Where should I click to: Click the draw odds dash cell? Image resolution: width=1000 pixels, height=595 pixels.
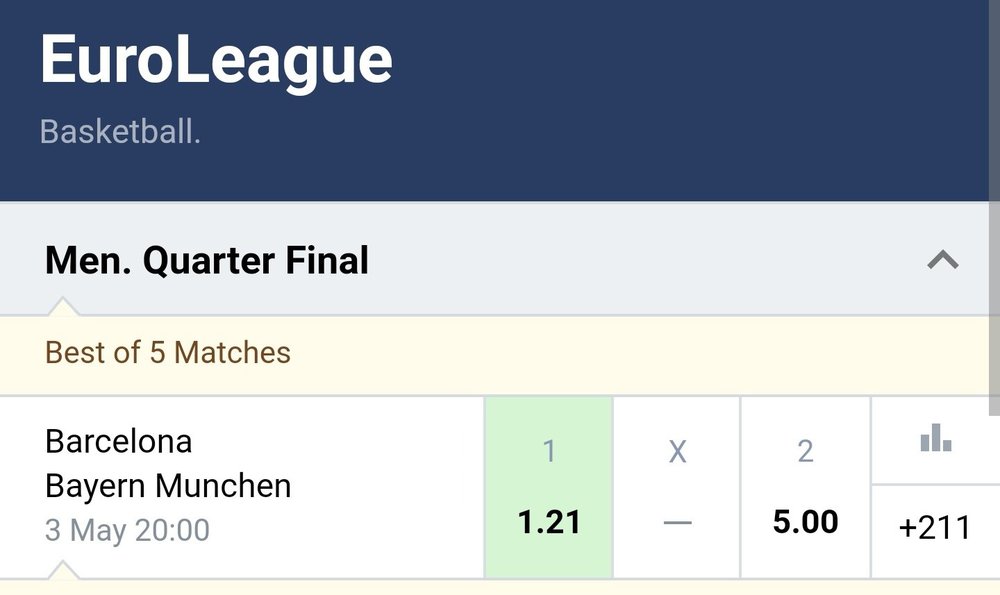677,521
